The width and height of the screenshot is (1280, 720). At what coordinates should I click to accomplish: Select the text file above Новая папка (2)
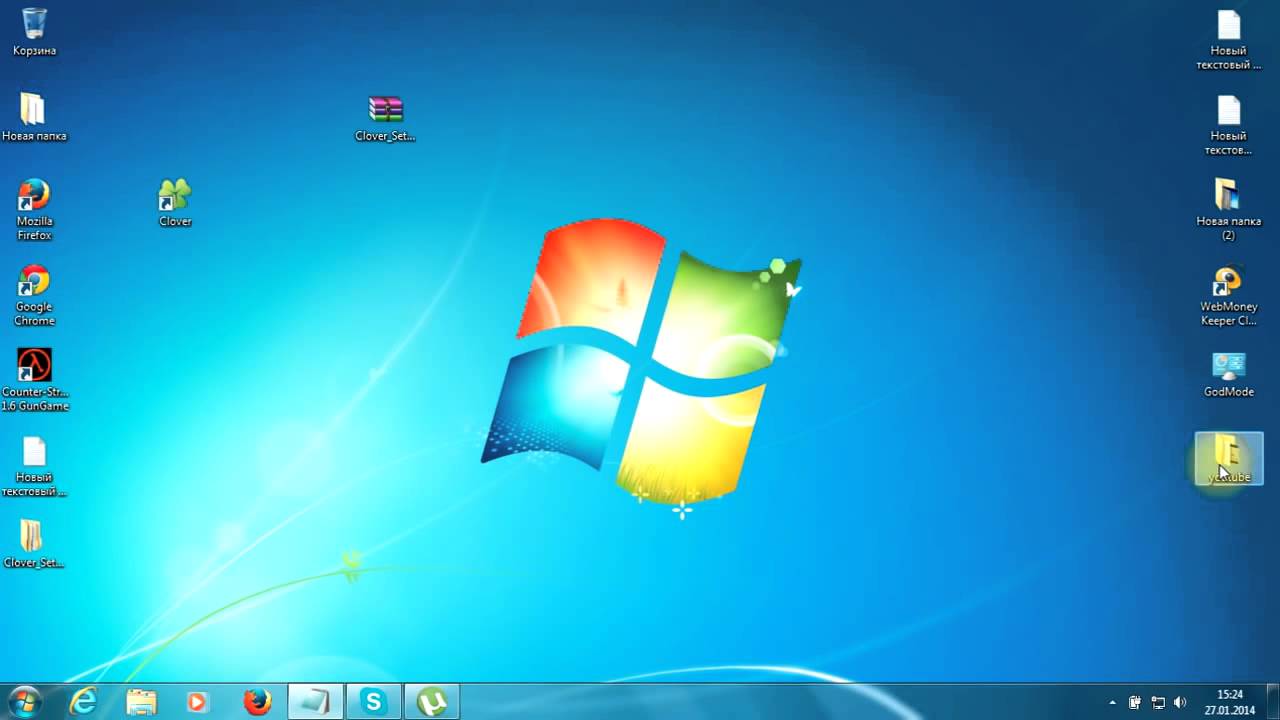(x=1228, y=125)
